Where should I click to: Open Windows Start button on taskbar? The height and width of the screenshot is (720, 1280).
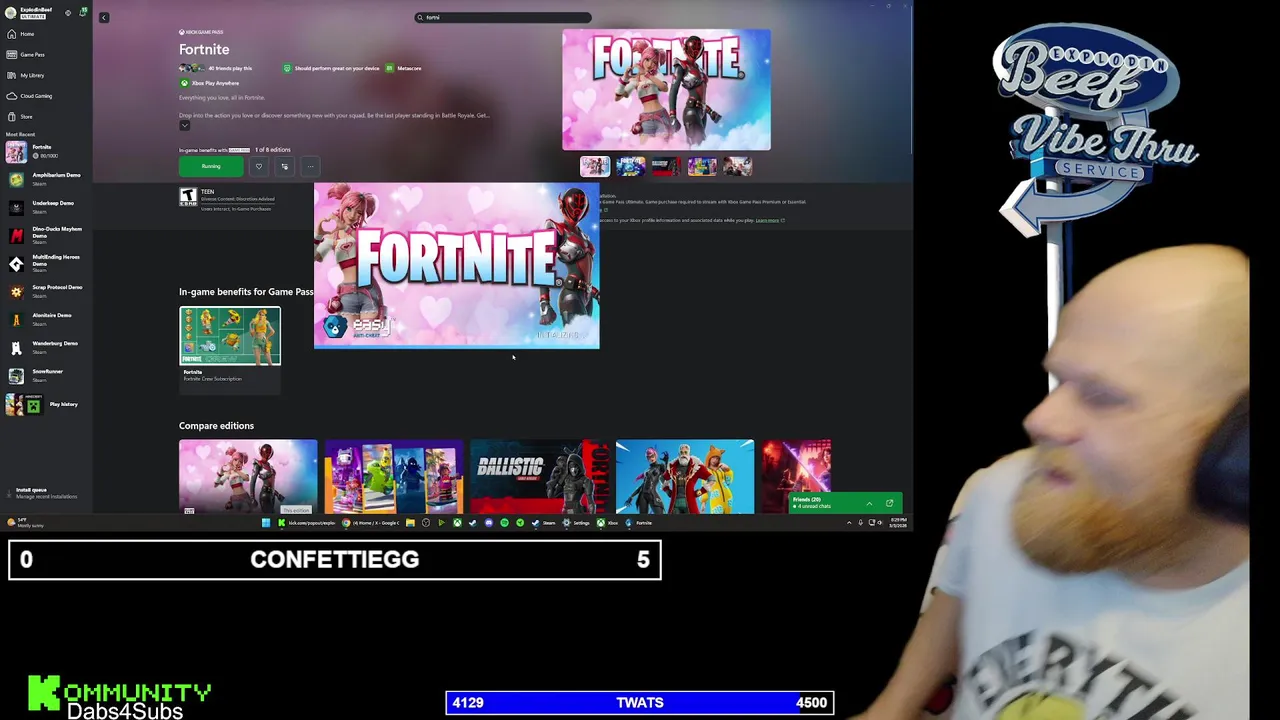[x=266, y=522]
